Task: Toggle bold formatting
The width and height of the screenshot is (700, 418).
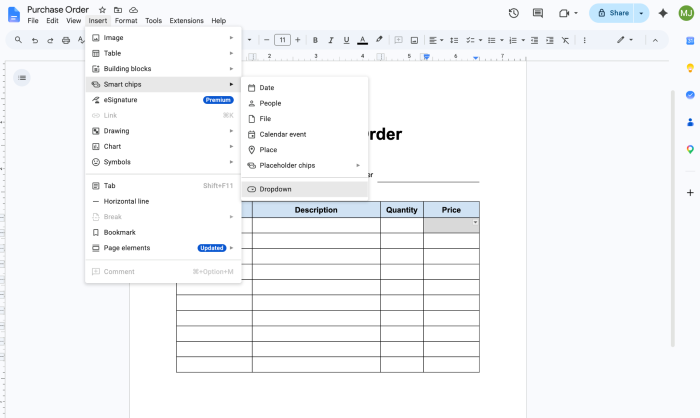Action: tap(315, 40)
